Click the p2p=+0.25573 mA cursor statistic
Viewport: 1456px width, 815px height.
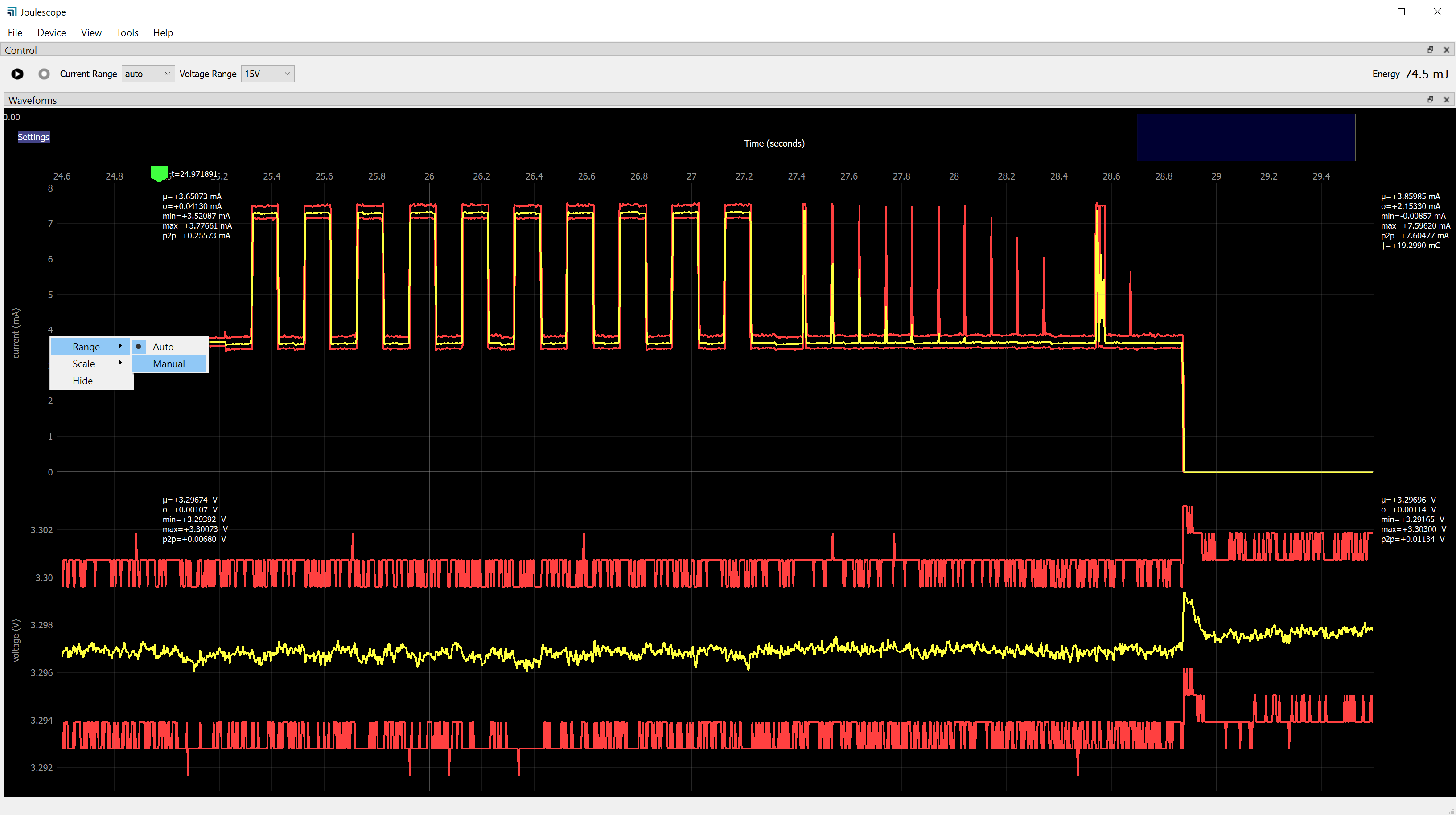(x=196, y=236)
